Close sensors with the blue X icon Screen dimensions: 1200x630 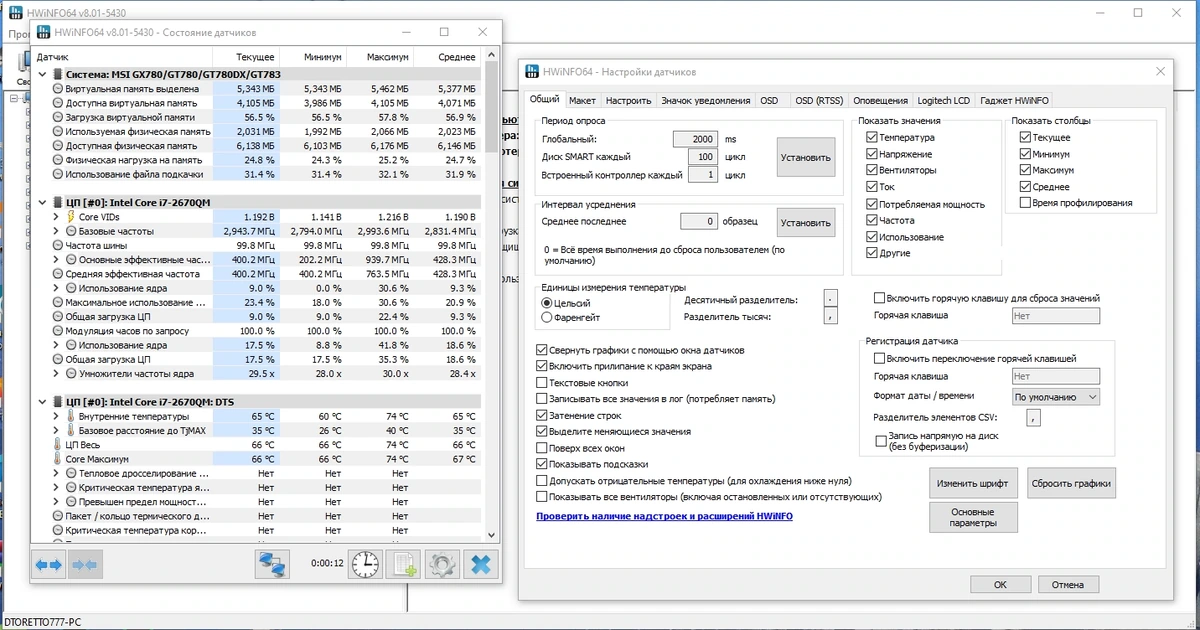click(481, 565)
